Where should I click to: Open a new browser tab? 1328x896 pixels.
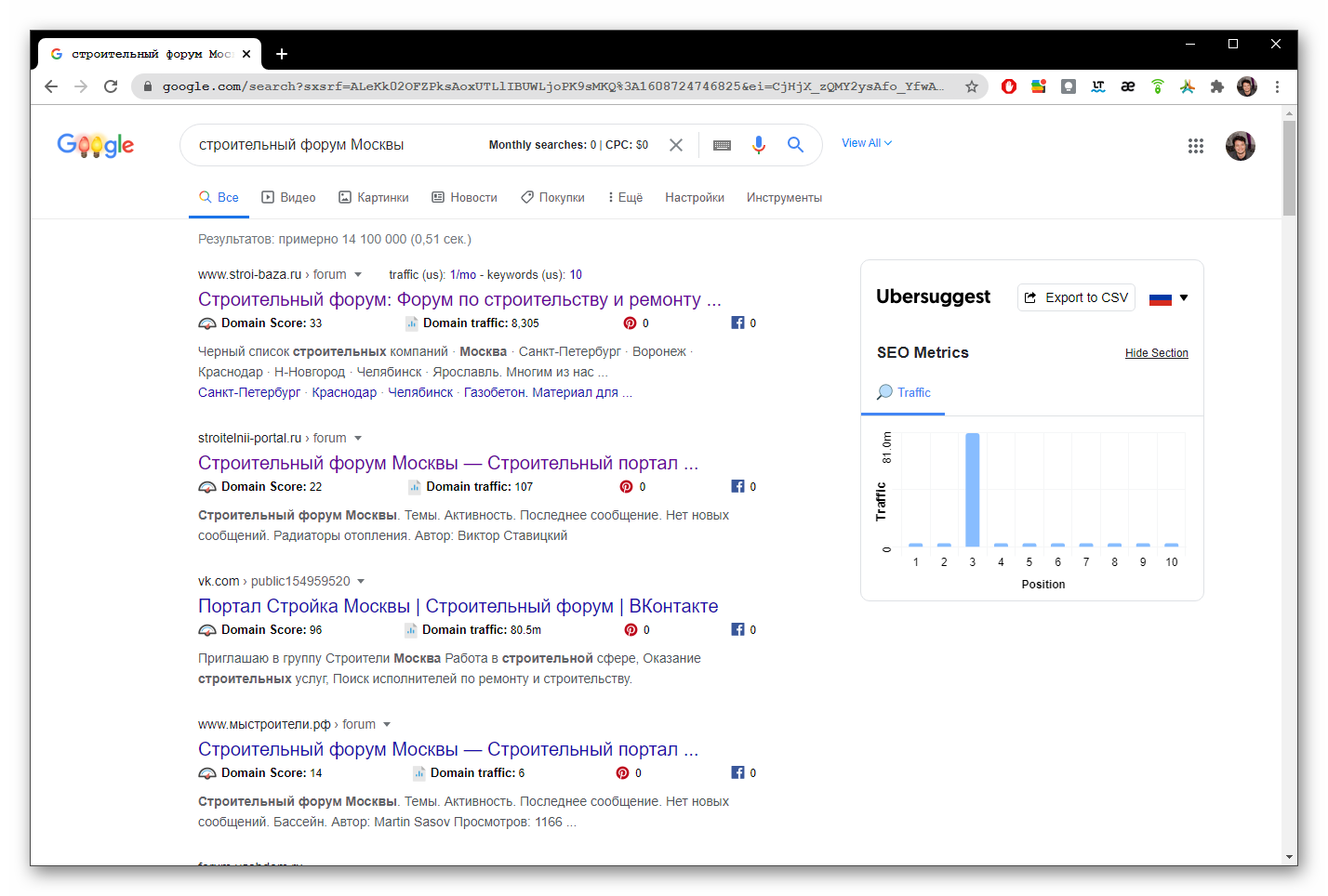tap(282, 54)
